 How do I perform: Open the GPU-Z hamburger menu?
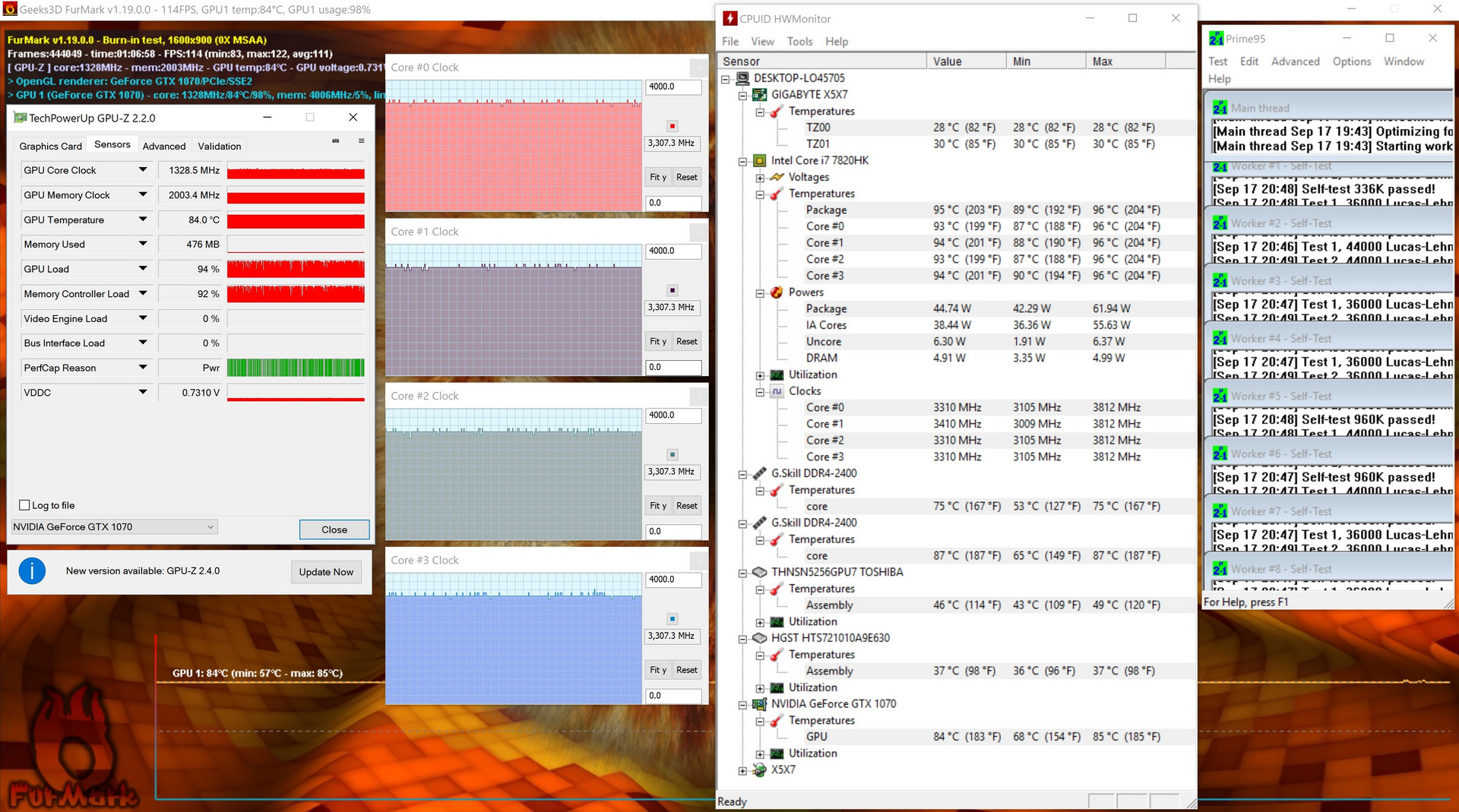click(x=362, y=141)
